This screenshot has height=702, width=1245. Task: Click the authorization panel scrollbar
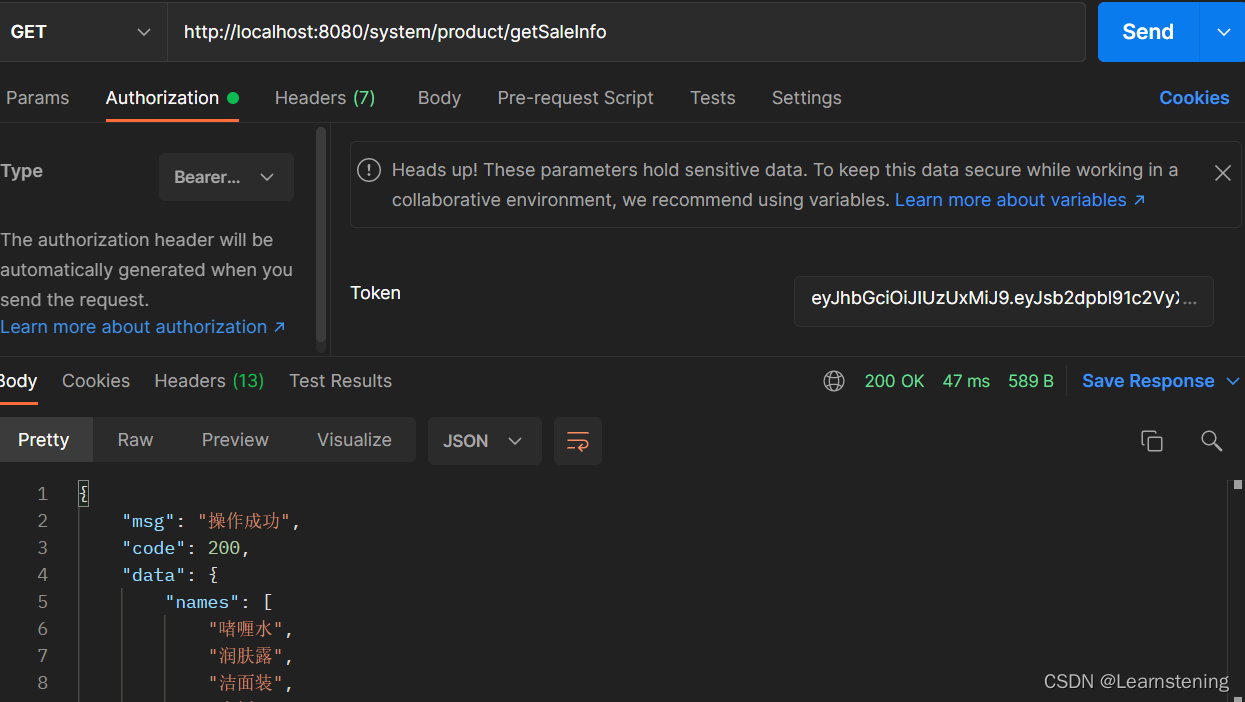pos(321,234)
